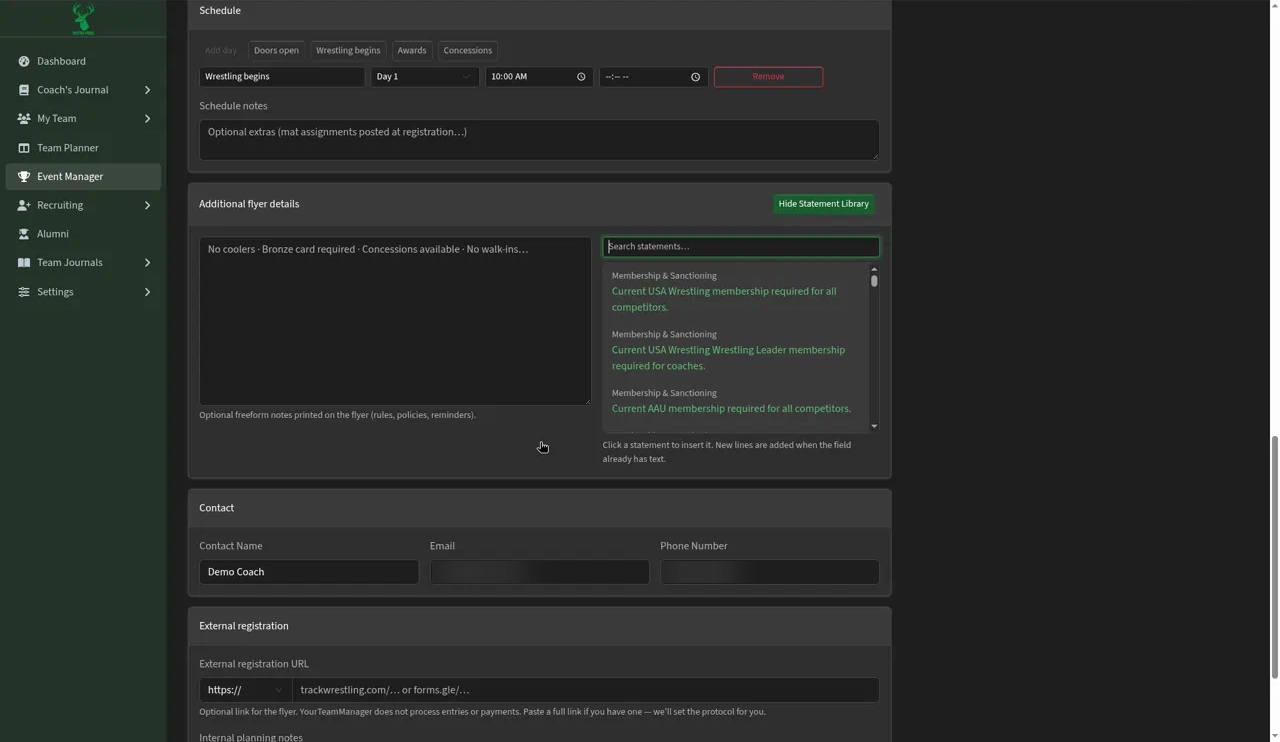The height and width of the screenshot is (742, 1280).
Task: Click the Dashboard gauge icon
Action: (24, 61)
